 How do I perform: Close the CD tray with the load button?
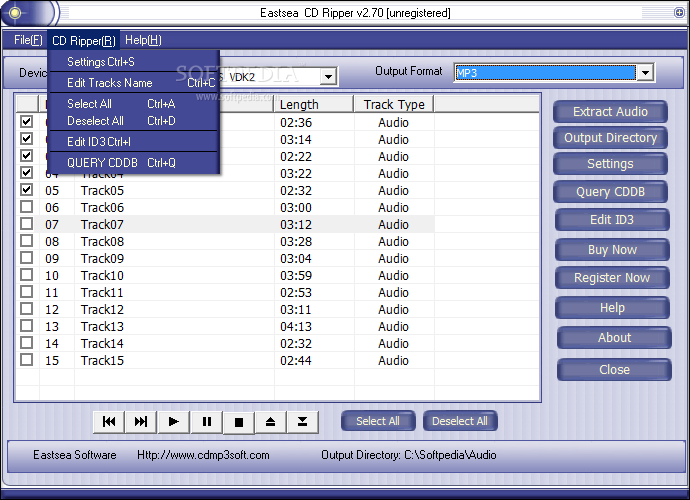[302, 422]
